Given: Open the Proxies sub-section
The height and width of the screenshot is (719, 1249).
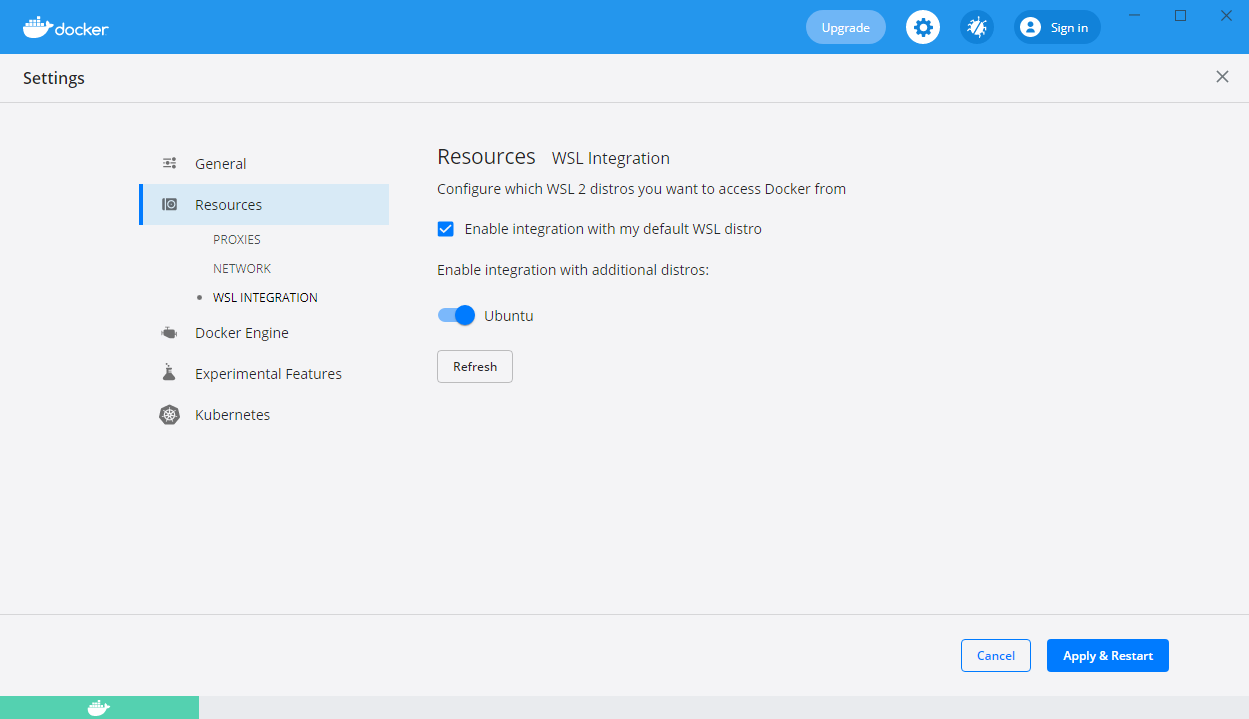Looking at the screenshot, I should [x=237, y=239].
